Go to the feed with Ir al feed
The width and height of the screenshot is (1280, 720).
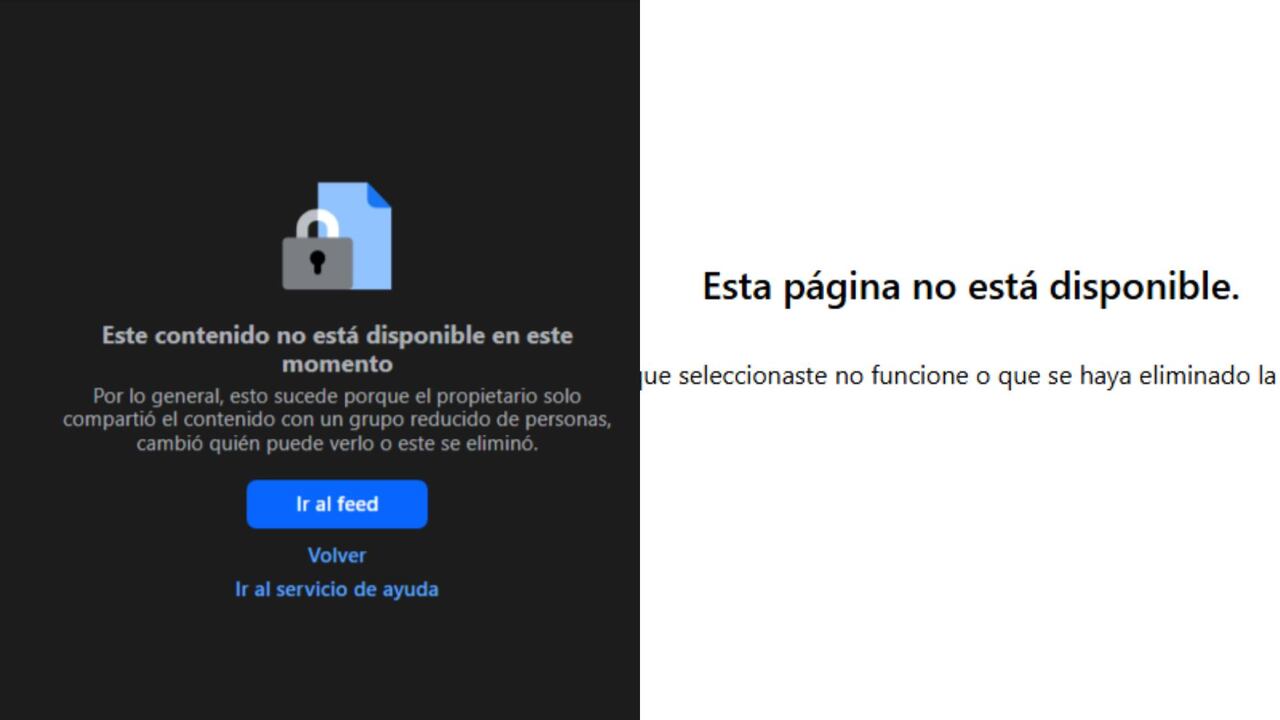[337, 504]
